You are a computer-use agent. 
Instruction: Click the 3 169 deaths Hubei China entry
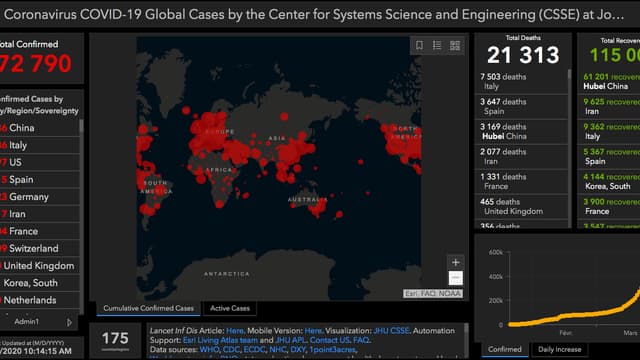tap(521, 131)
